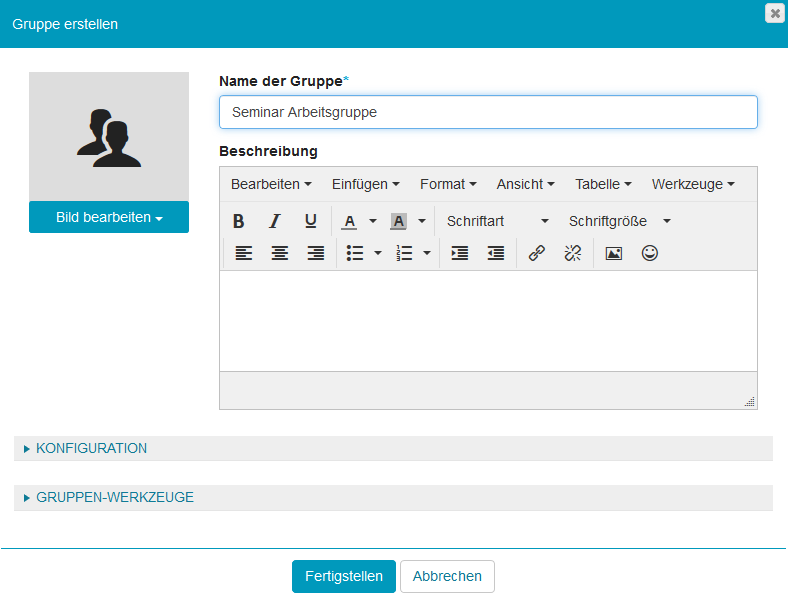Click the remove link icon
Viewport: 788px width, 604px height.
[572, 254]
